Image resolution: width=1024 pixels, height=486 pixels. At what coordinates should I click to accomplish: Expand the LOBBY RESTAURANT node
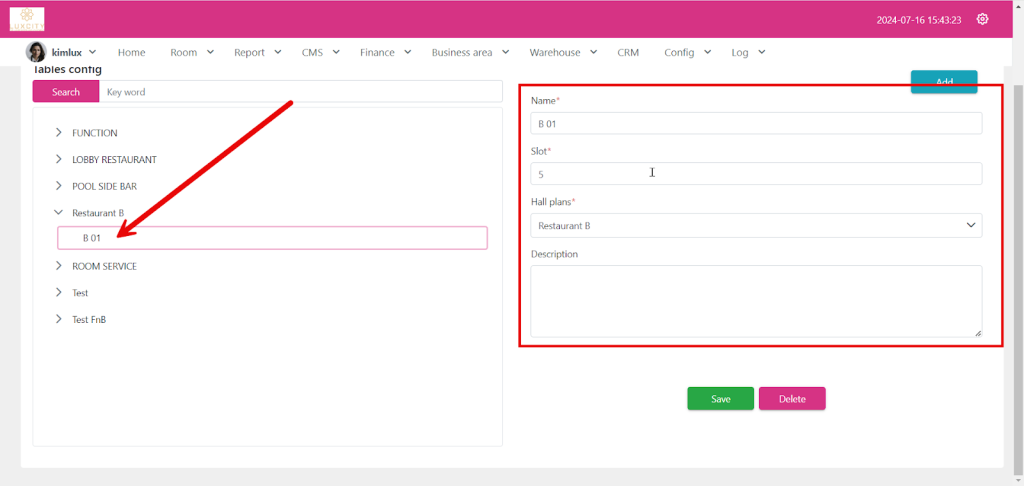(59, 160)
